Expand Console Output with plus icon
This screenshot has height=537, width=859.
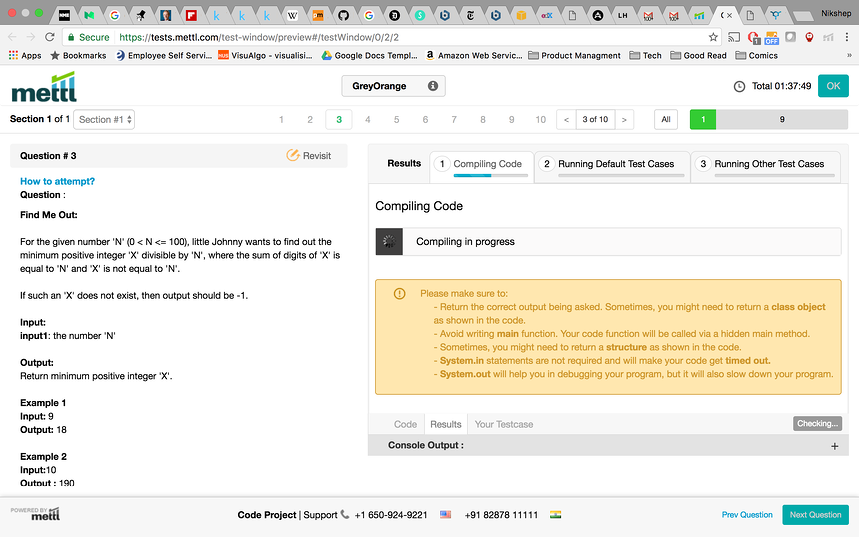[x=834, y=446]
